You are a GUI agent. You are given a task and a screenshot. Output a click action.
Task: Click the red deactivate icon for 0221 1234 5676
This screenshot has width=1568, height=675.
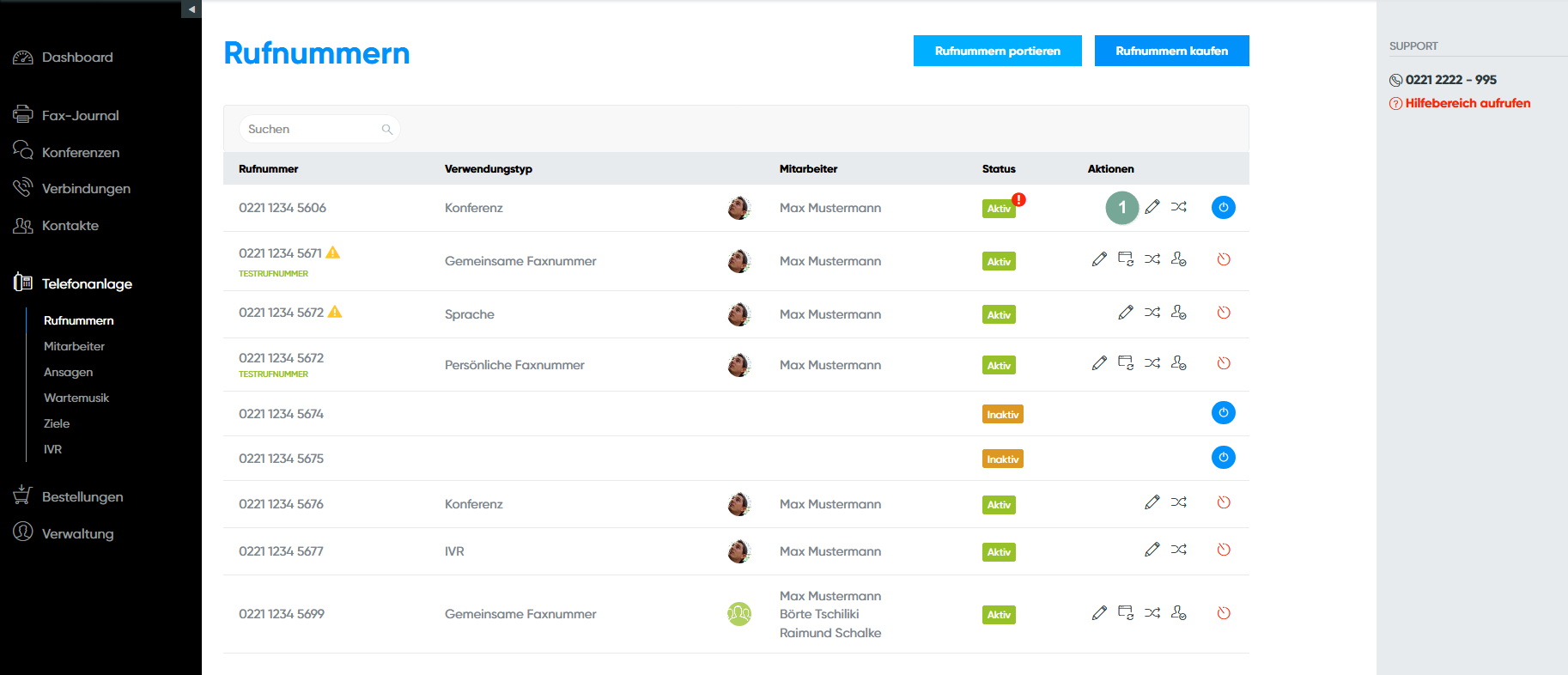click(1224, 502)
